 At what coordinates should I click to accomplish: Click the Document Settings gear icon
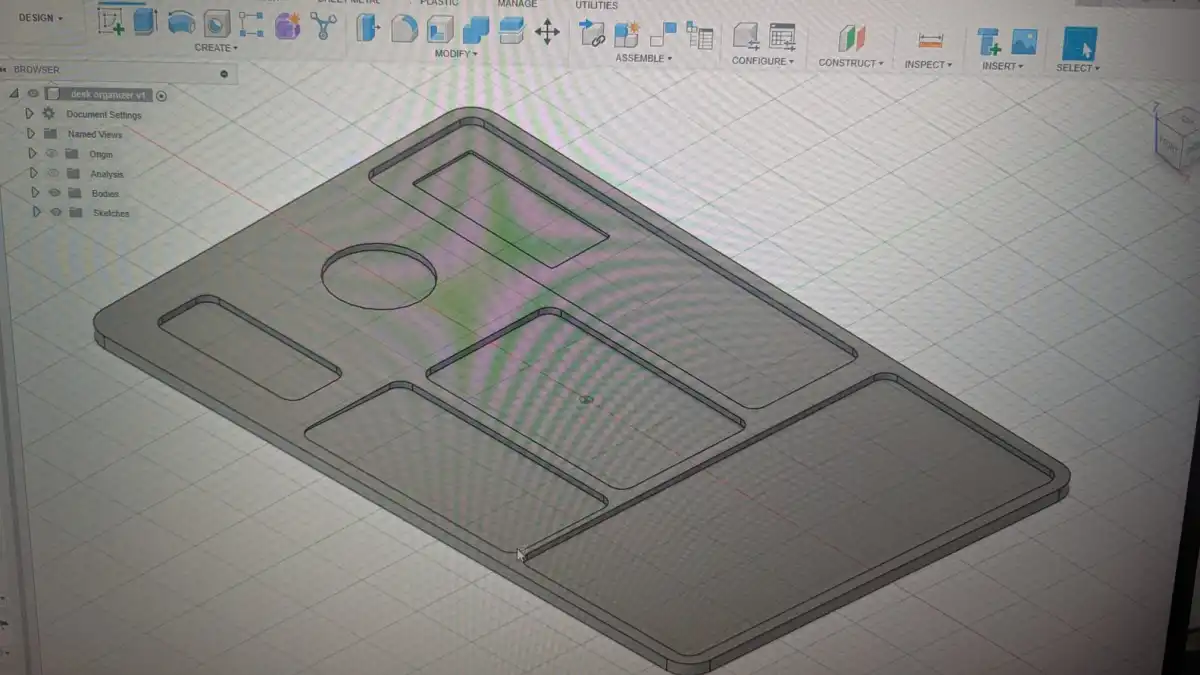tap(48, 114)
